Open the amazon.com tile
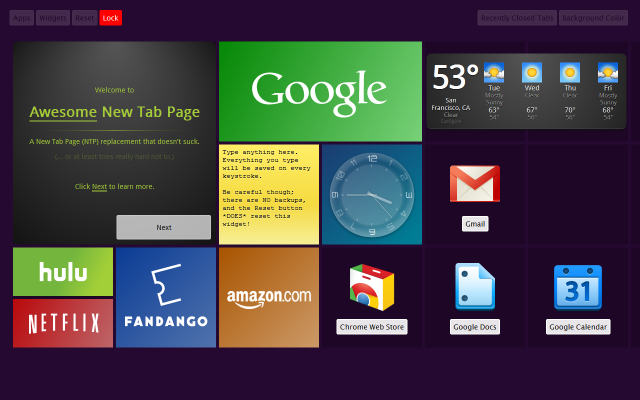Image resolution: width=640 pixels, height=400 pixels. pos(269,298)
